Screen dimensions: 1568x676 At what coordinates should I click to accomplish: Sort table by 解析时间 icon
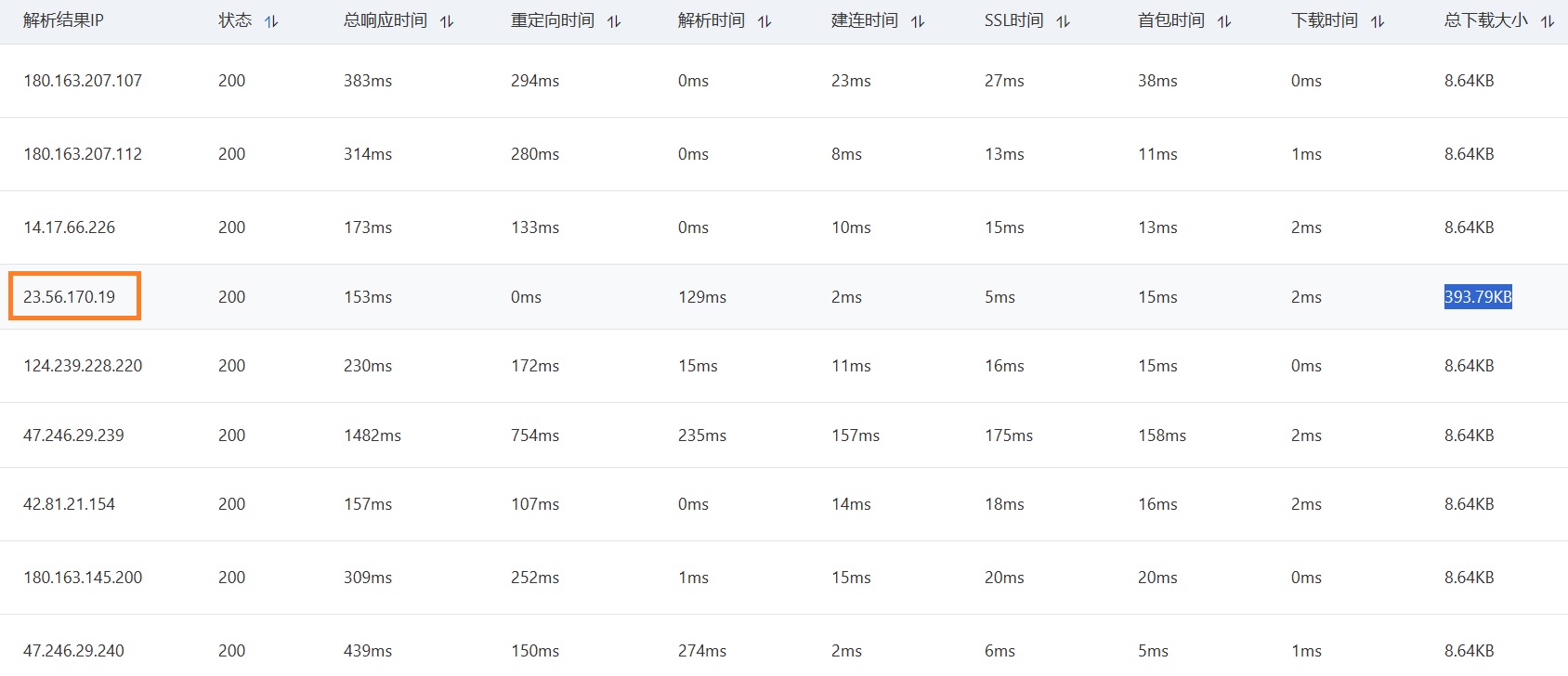pos(764,21)
